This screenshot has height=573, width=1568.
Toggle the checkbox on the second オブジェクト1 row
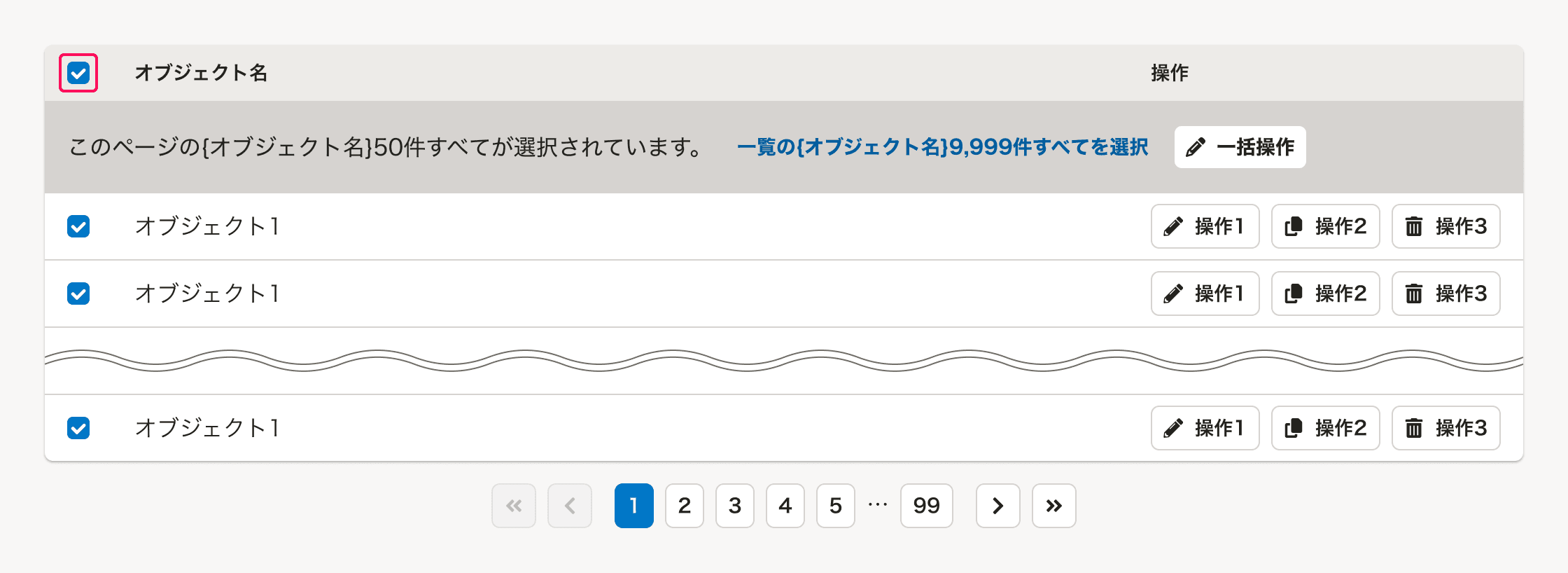pos(78,294)
